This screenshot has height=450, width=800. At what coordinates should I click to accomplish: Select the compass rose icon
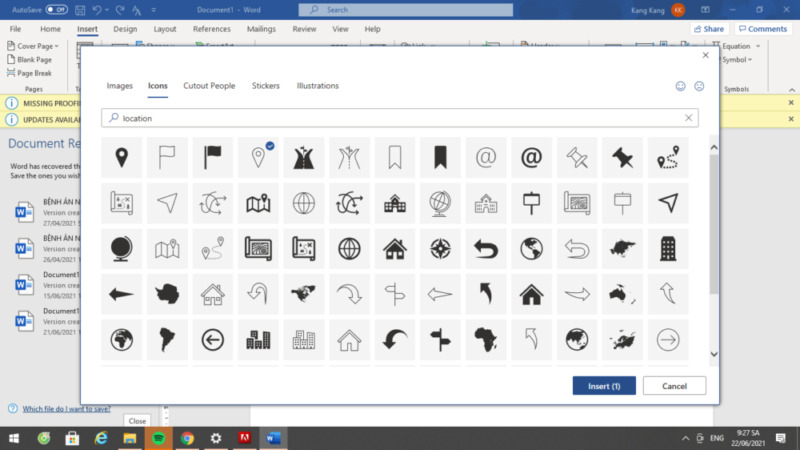point(441,248)
